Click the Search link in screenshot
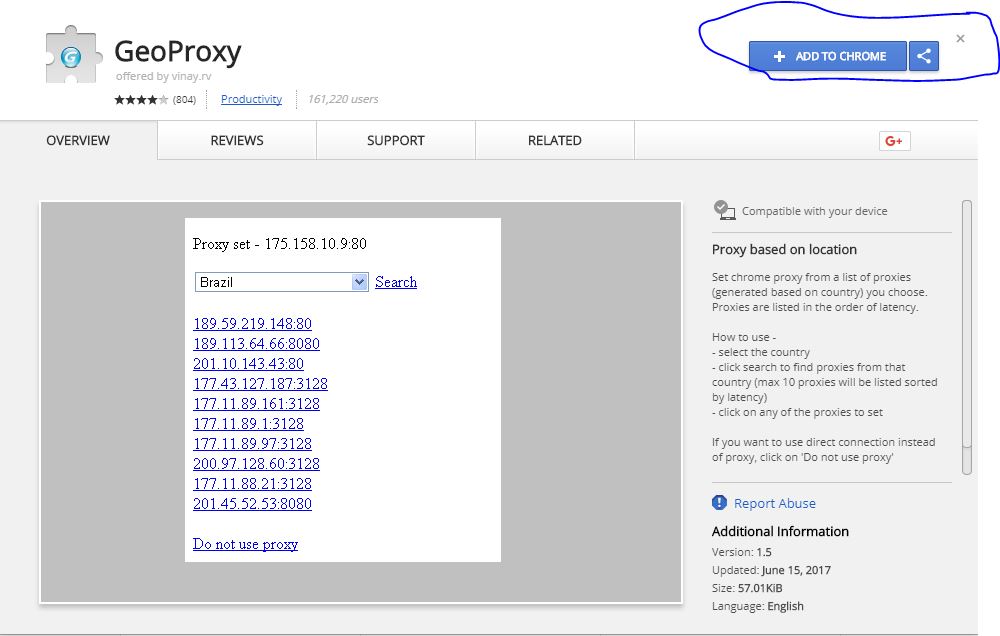Viewport: 1000px width, 636px height. (x=396, y=282)
